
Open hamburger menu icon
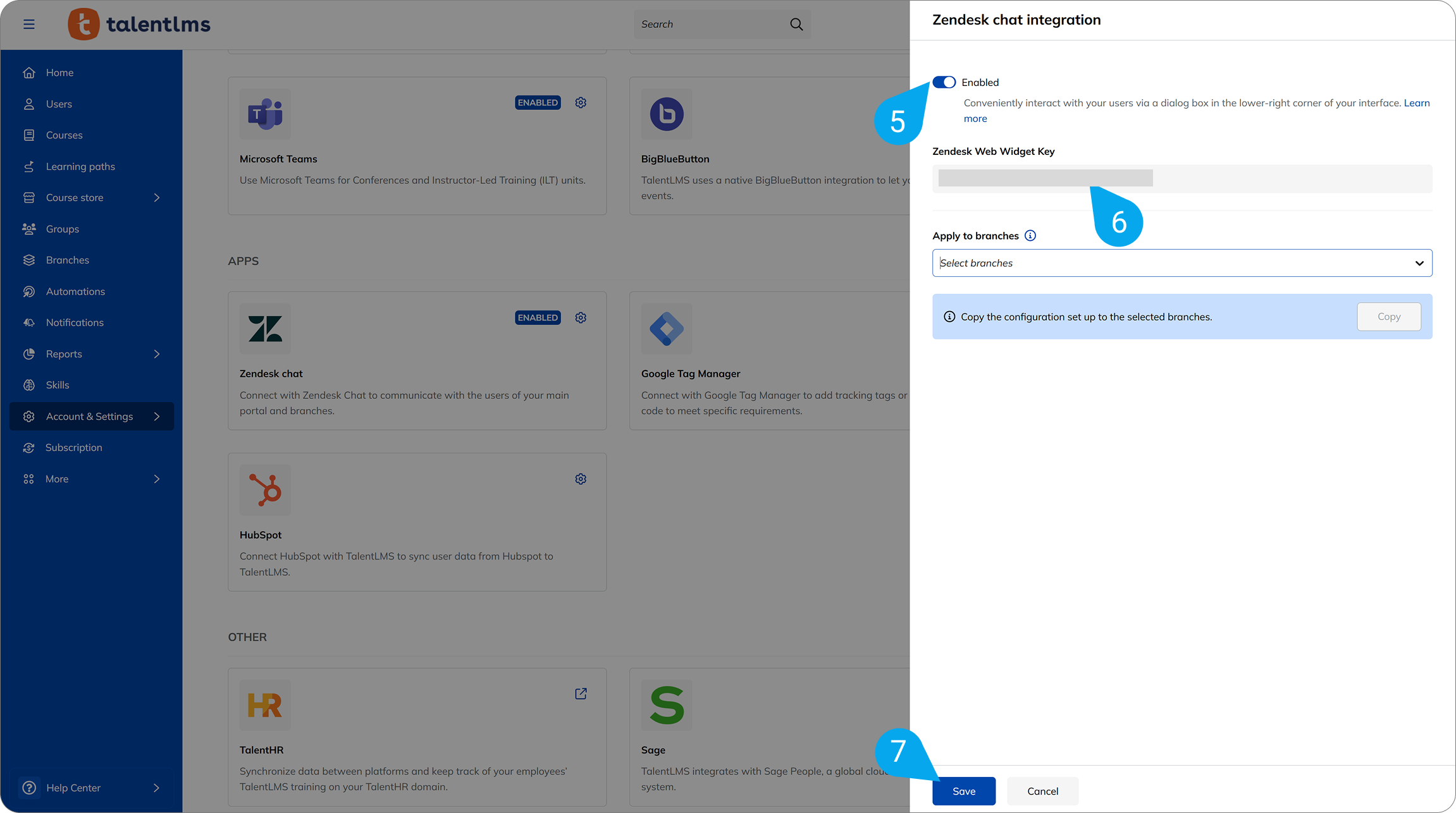coord(29,24)
